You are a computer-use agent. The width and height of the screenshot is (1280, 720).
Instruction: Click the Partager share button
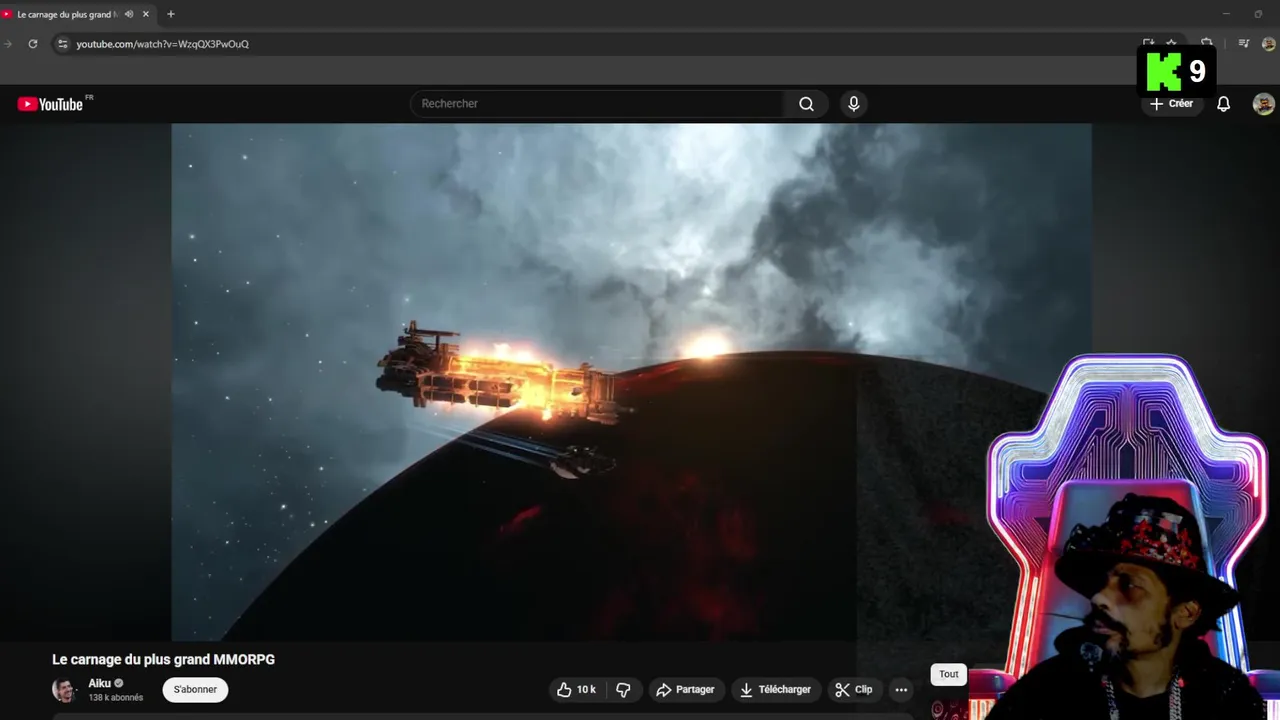click(x=685, y=690)
